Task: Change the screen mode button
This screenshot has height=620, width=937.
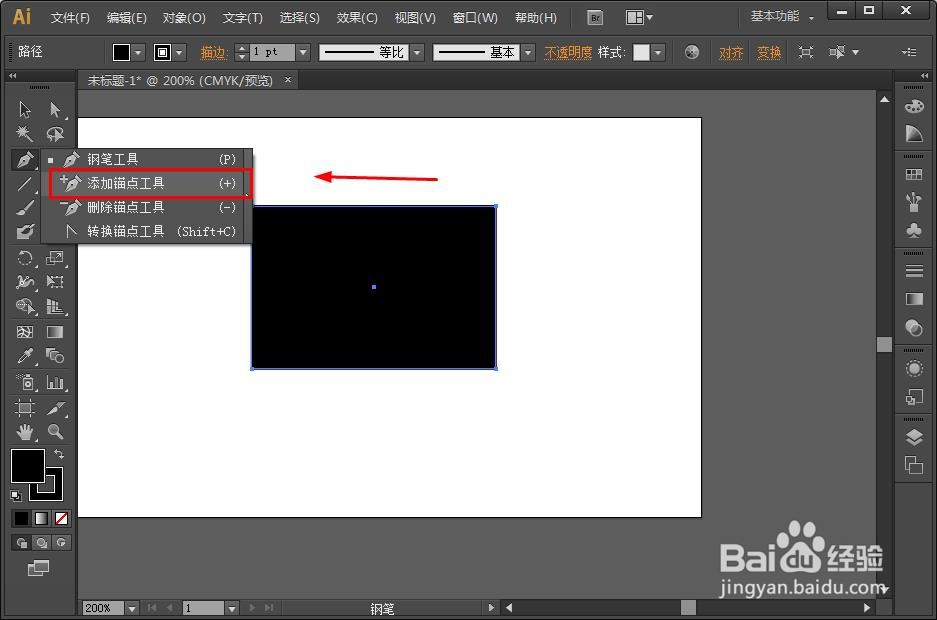Action: (x=38, y=568)
